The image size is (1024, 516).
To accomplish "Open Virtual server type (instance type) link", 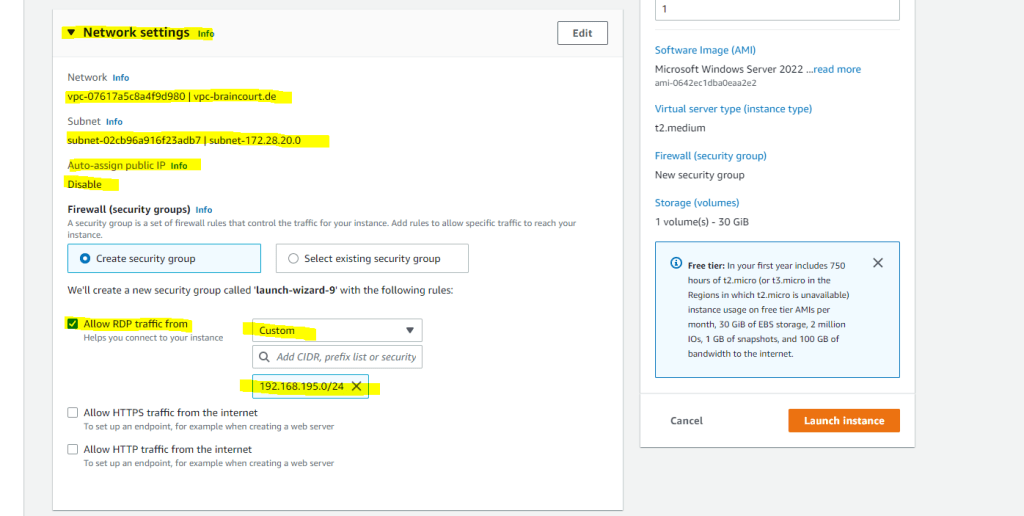I will tap(733, 109).
